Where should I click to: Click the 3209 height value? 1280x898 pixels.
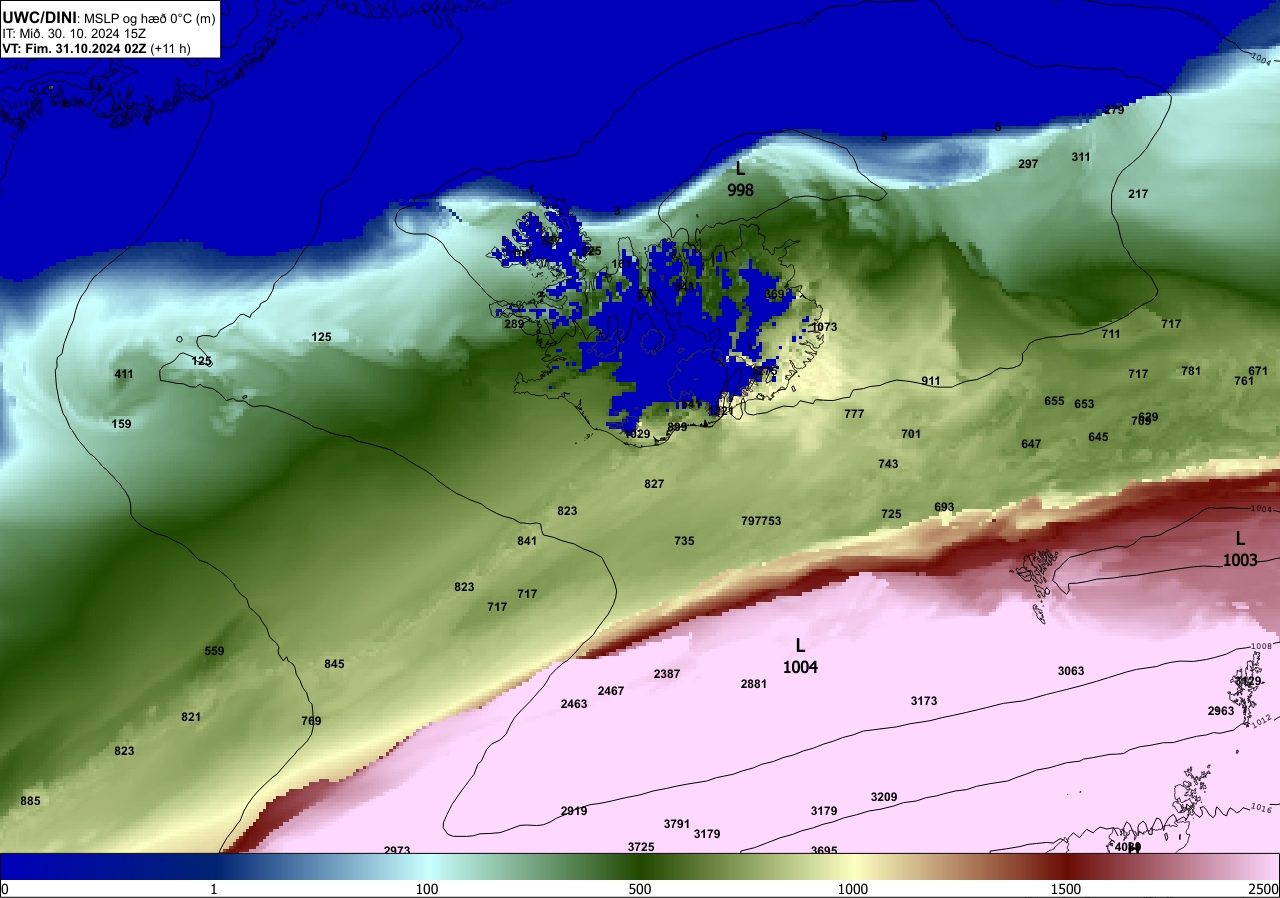click(x=884, y=797)
